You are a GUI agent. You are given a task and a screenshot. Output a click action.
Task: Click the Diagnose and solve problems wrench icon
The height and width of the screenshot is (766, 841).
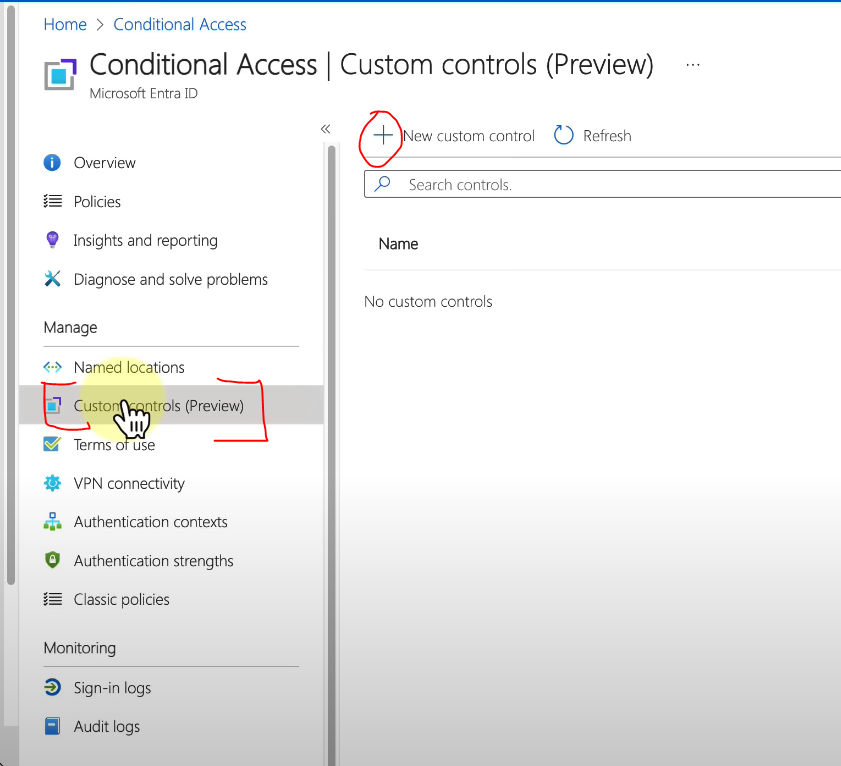tap(53, 279)
